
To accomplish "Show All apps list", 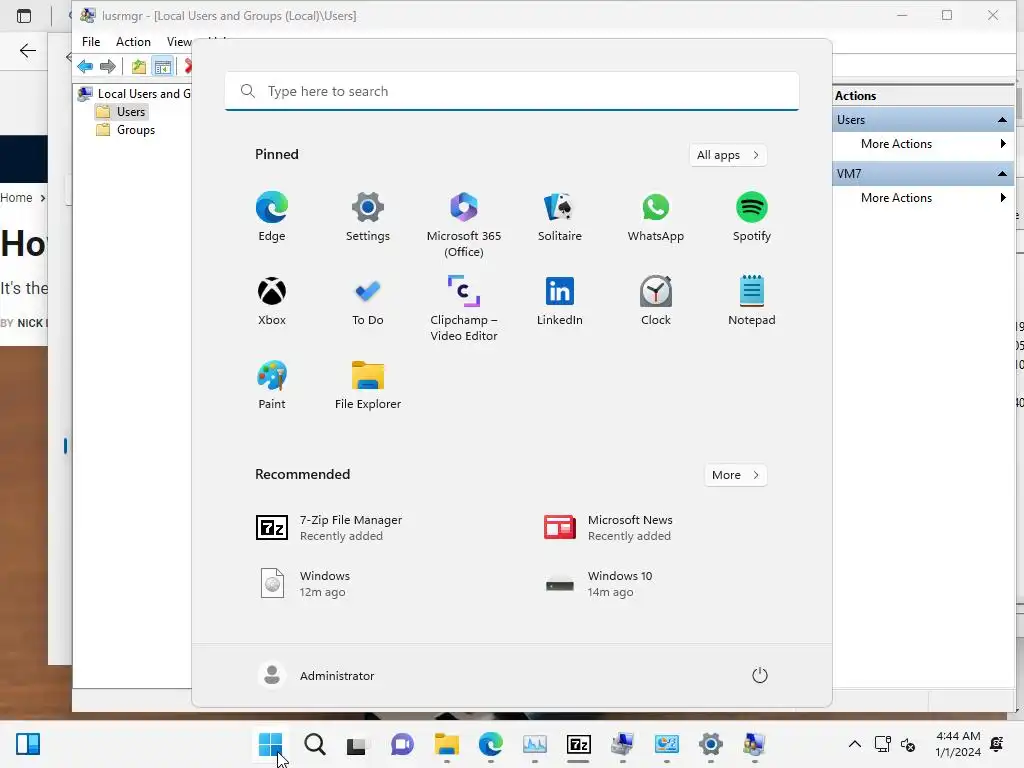I will pos(728,155).
